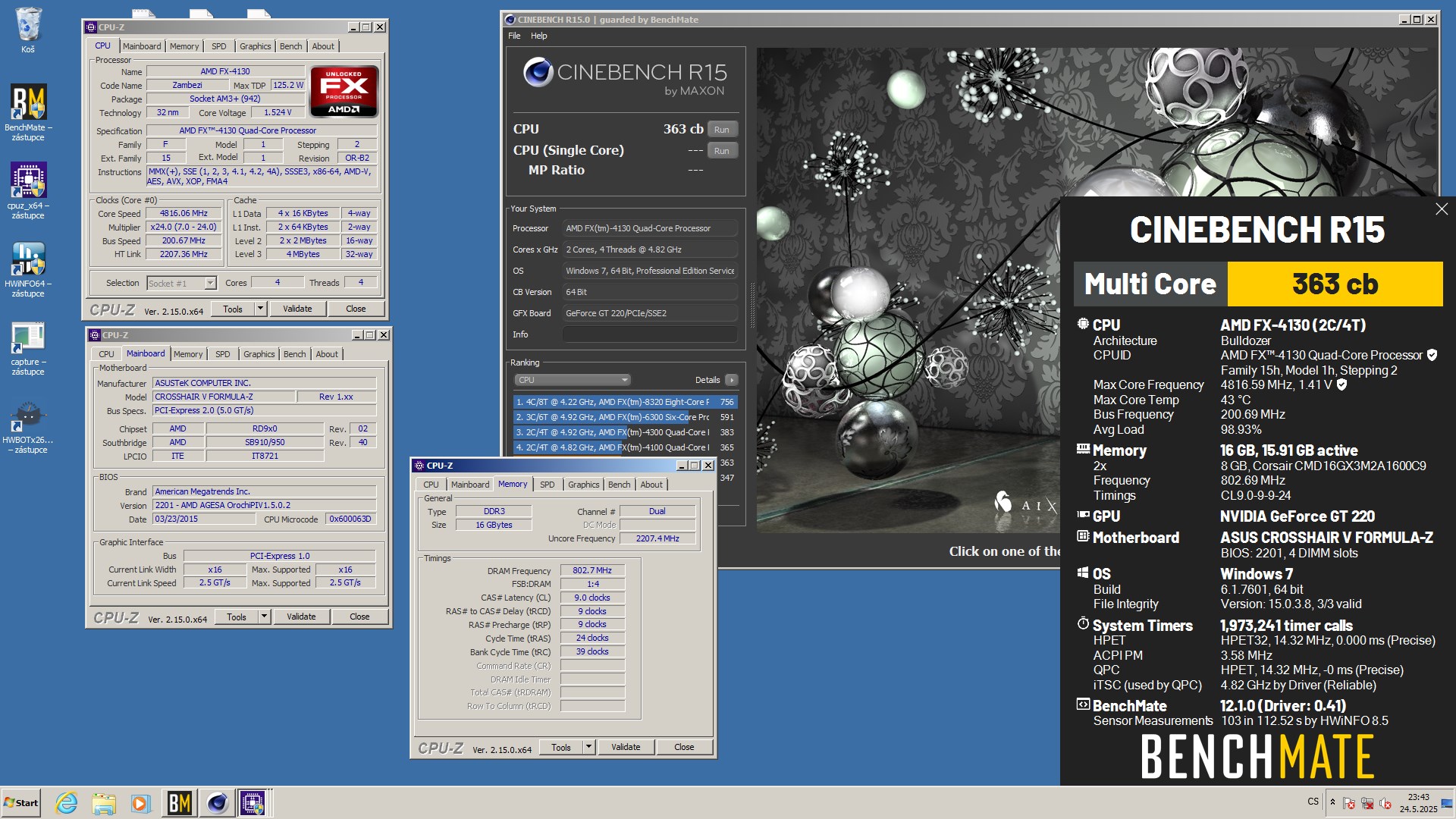The height and width of the screenshot is (819, 1456).
Task: Click Validate in the top CPU-Z window
Action: (297, 309)
